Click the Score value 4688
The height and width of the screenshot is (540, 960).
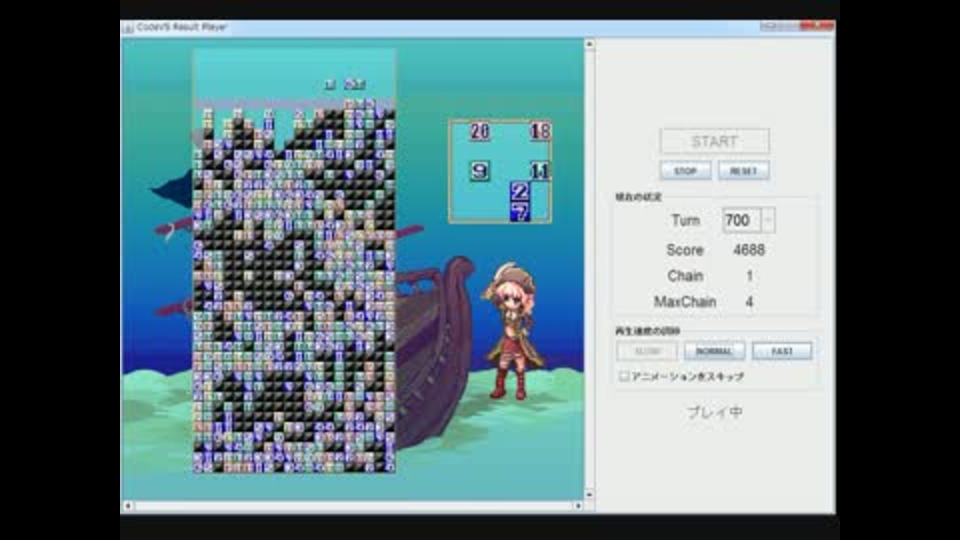pyautogui.click(x=749, y=250)
